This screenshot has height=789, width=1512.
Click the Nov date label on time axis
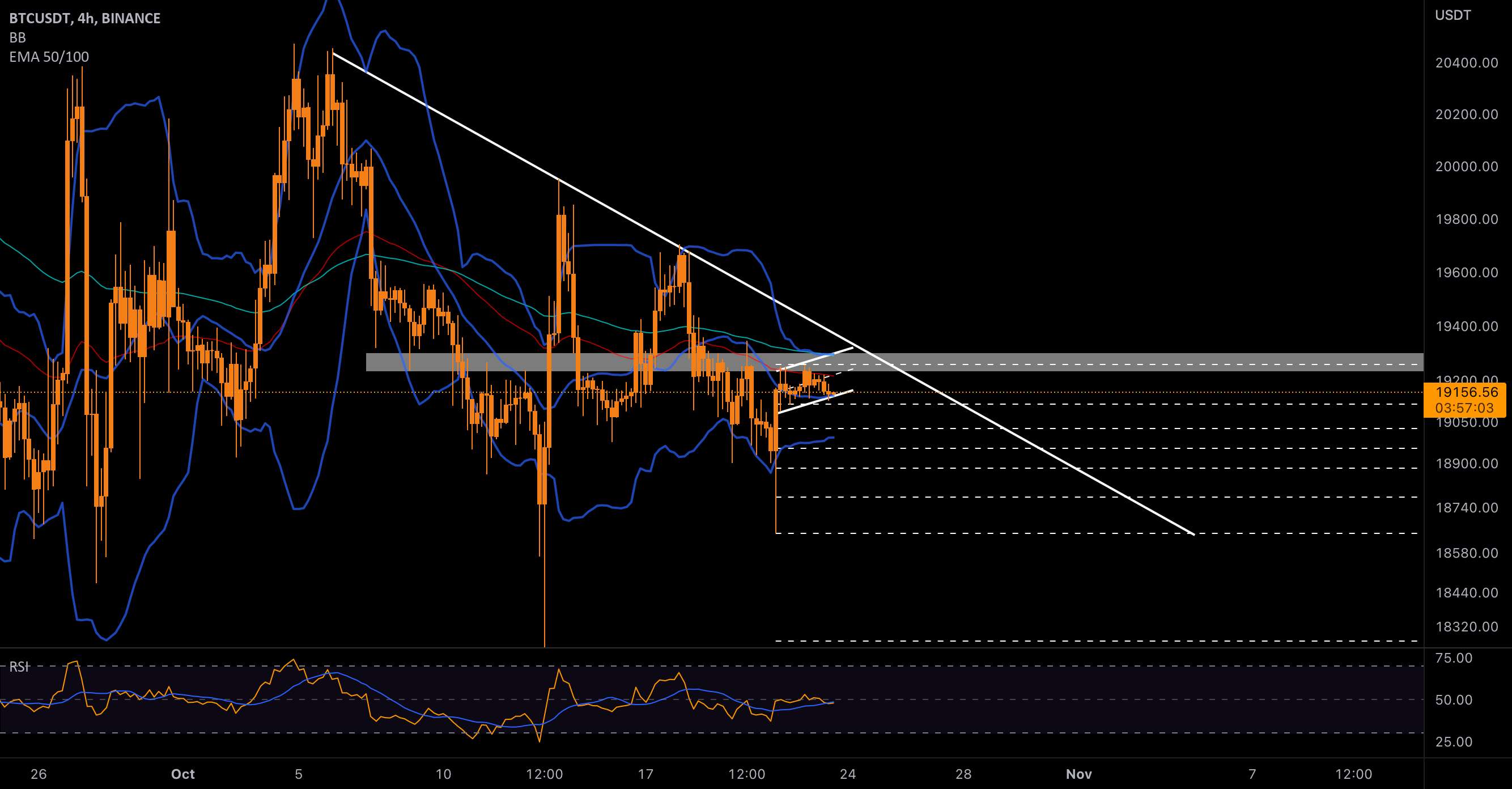(1079, 774)
